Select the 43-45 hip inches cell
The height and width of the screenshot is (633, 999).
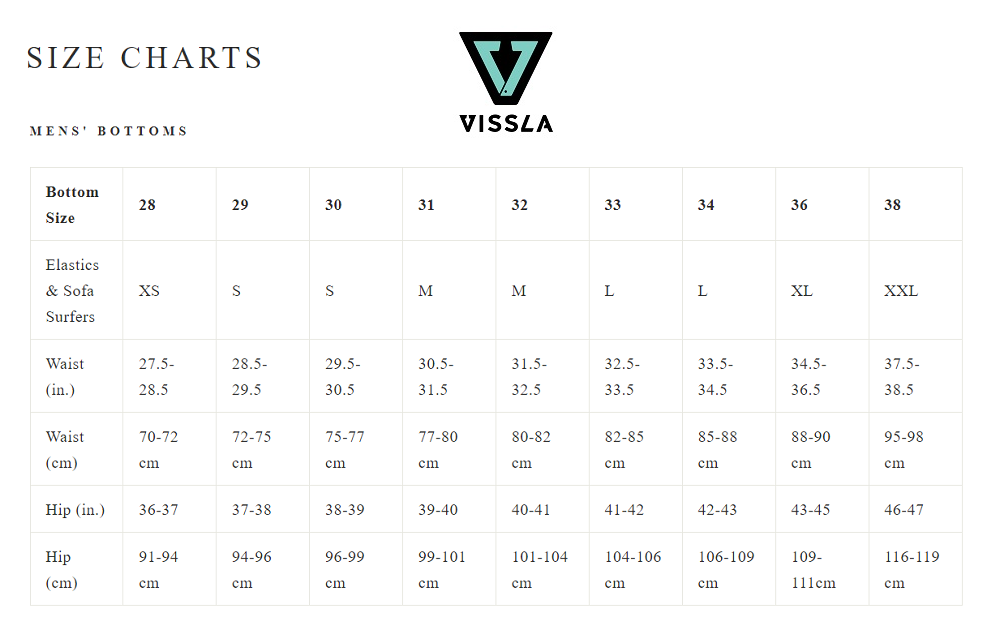tap(810, 510)
